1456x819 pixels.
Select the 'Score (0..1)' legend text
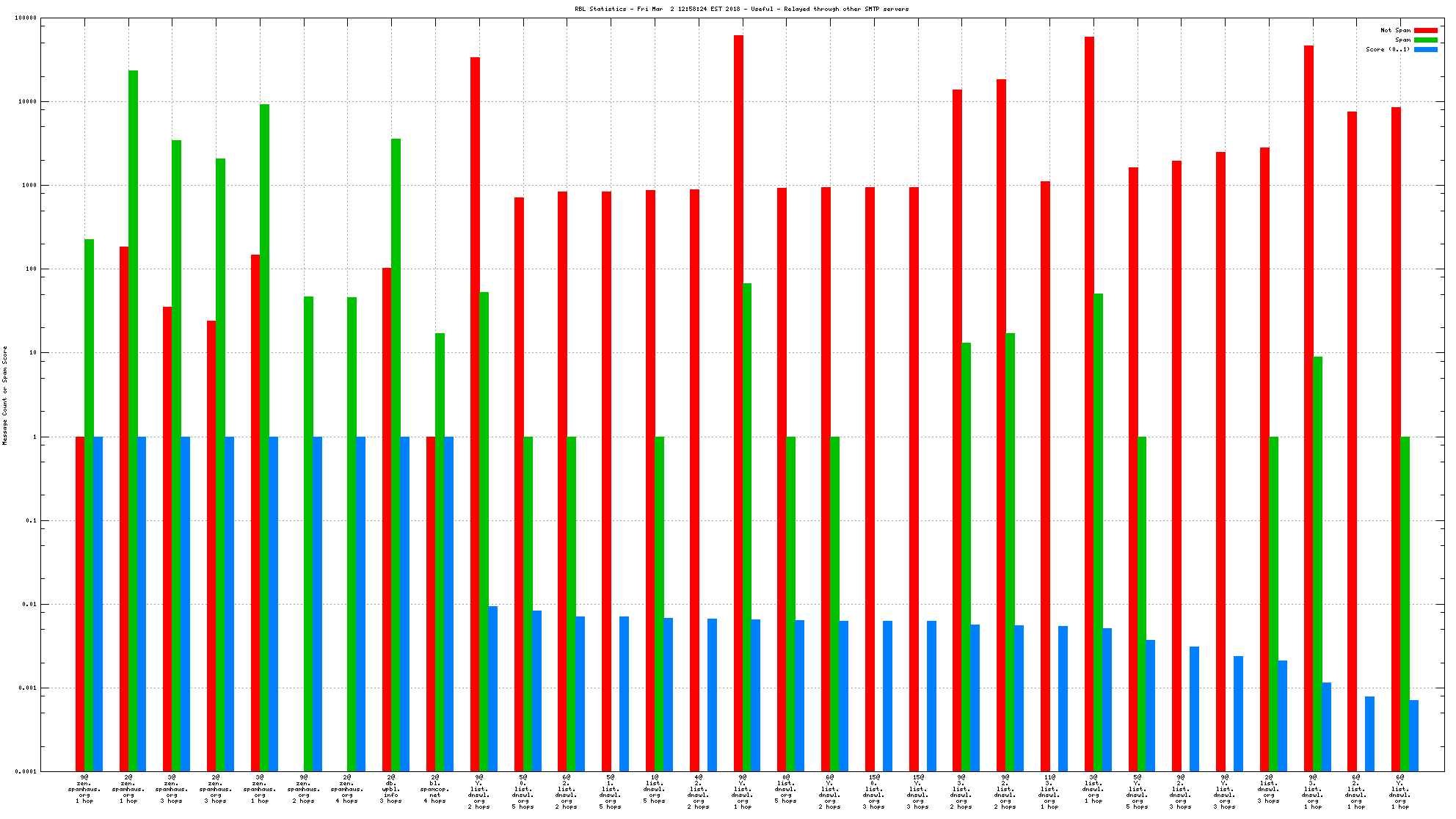point(1387,49)
